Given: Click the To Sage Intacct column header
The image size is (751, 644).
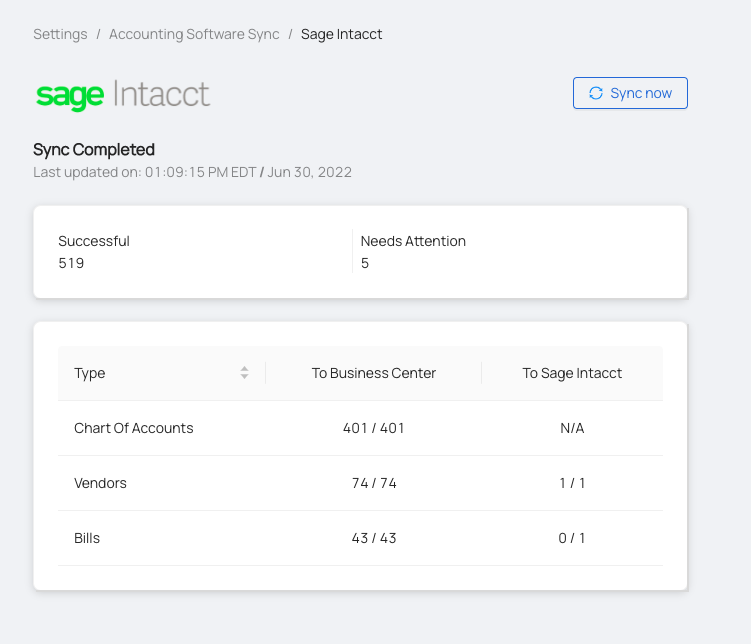Looking at the screenshot, I should pos(572,373).
